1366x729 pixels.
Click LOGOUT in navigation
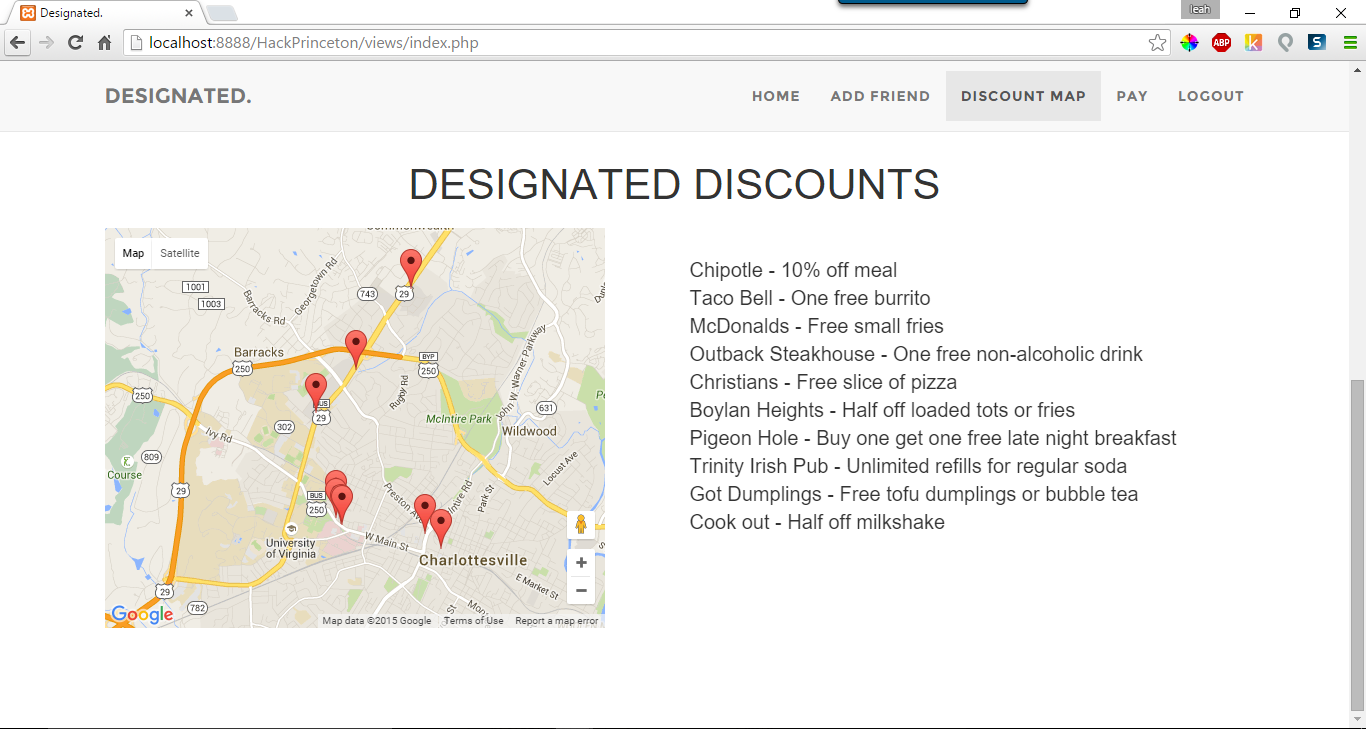point(1211,96)
